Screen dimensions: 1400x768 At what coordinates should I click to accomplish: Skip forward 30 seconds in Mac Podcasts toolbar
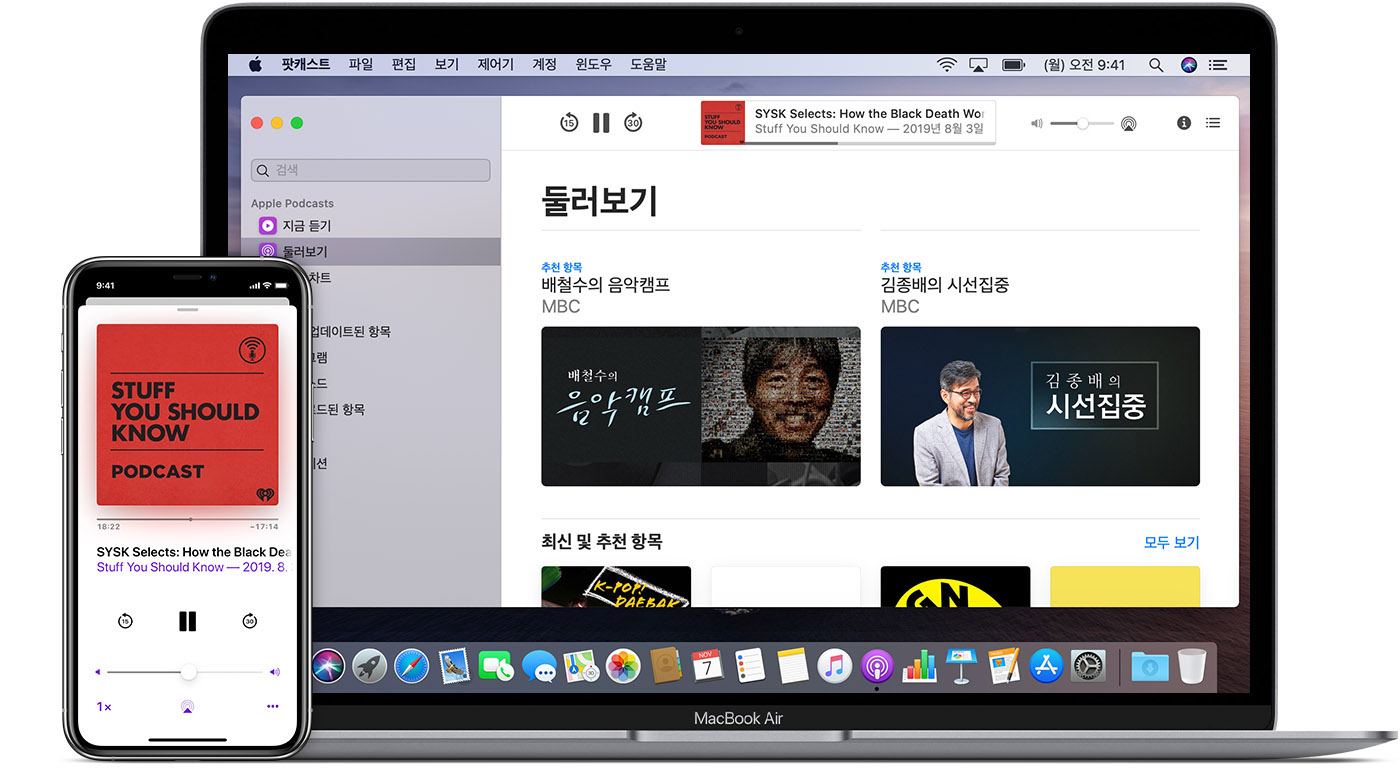point(633,123)
